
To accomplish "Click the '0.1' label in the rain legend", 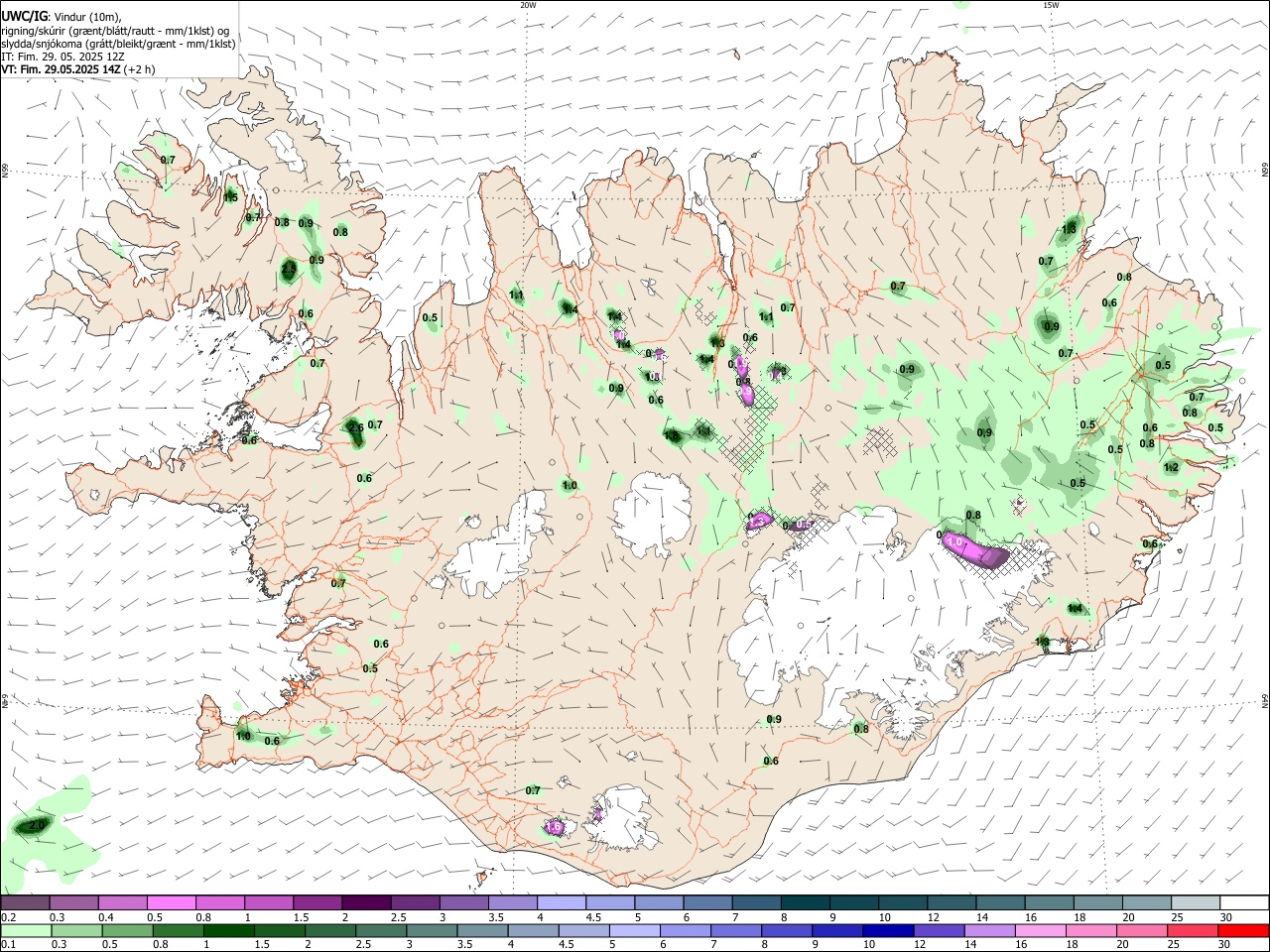I will click(x=8, y=944).
